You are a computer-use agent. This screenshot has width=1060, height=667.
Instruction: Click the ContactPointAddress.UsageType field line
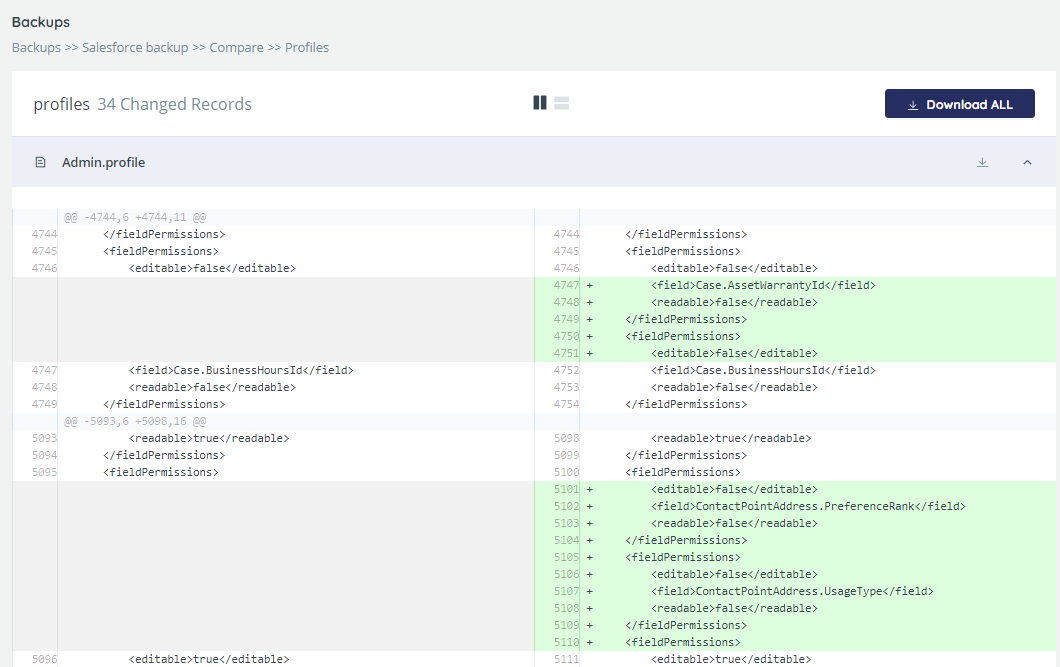[792, 591]
